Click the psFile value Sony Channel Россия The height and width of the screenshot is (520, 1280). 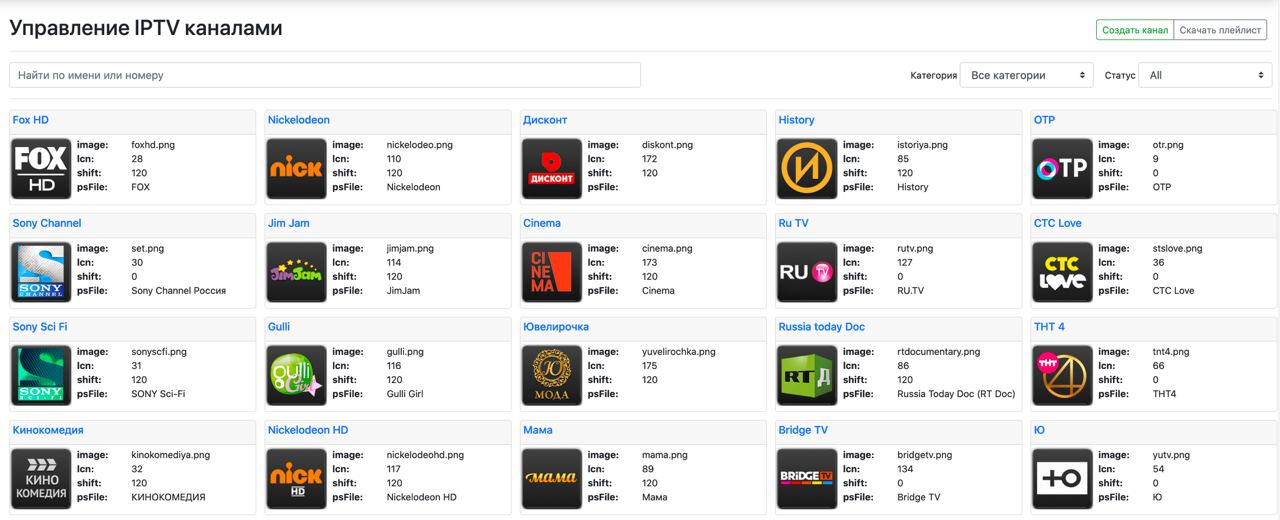179,291
